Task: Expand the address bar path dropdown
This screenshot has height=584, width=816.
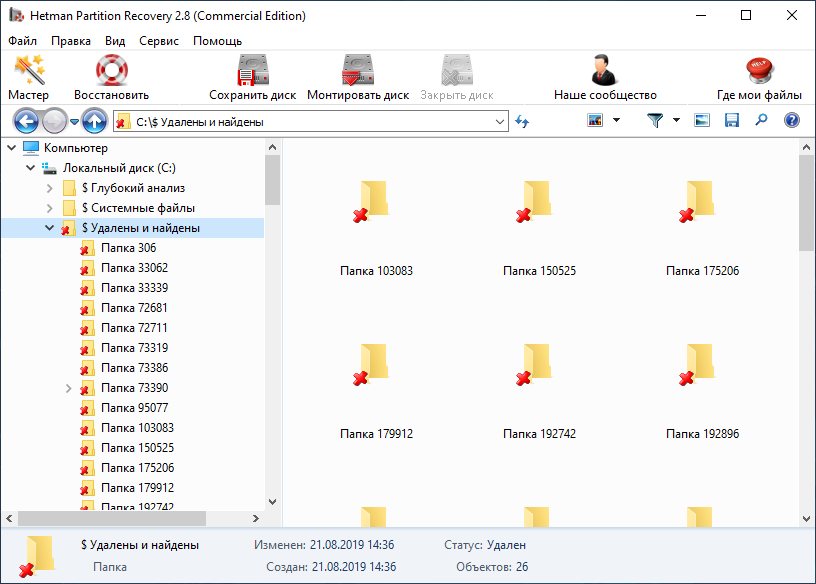Action: tap(500, 121)
